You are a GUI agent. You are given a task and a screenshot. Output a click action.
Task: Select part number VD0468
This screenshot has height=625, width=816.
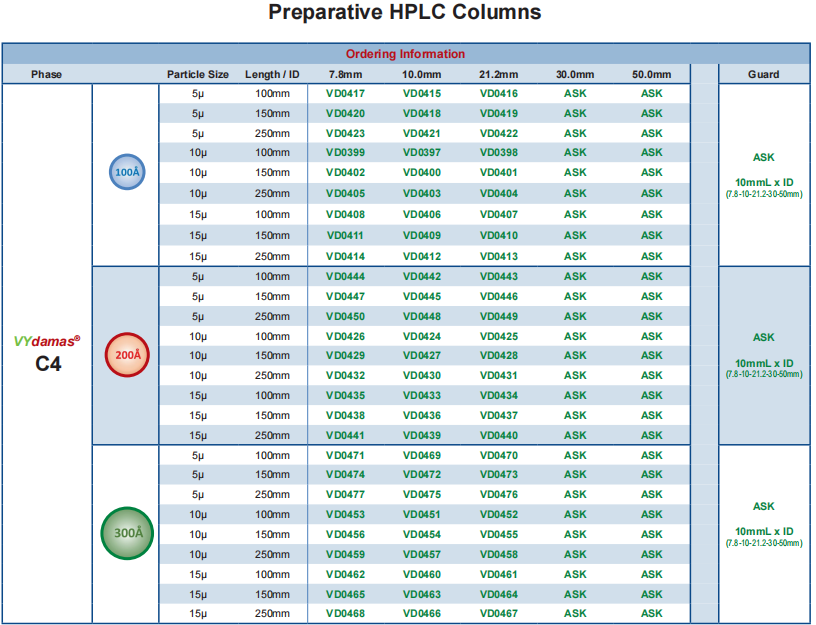(x=346, y=614)
